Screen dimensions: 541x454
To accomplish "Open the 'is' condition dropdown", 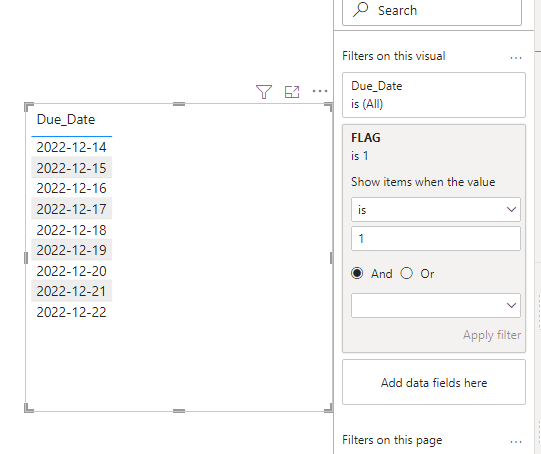I will point(436,209).
